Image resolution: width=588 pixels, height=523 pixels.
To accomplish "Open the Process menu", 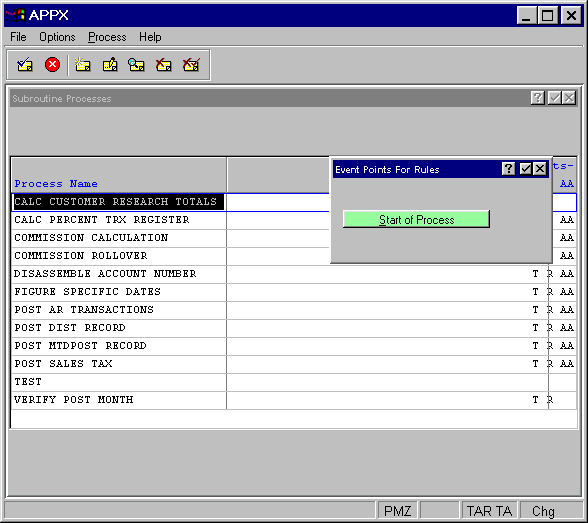I will pos(107,37).
